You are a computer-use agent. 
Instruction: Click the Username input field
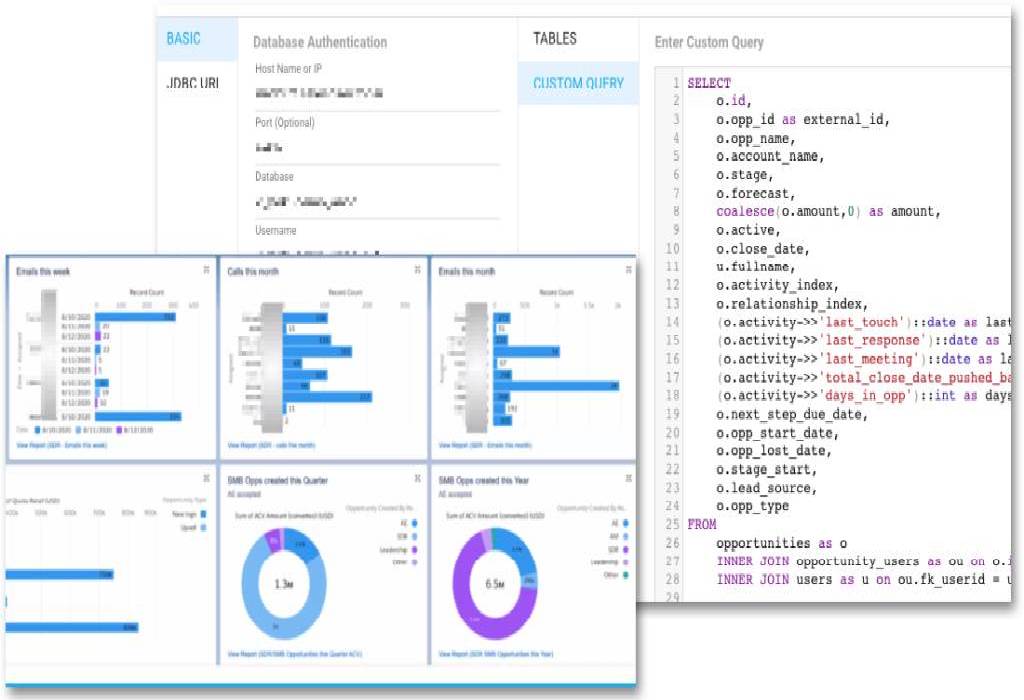(377, 251)
